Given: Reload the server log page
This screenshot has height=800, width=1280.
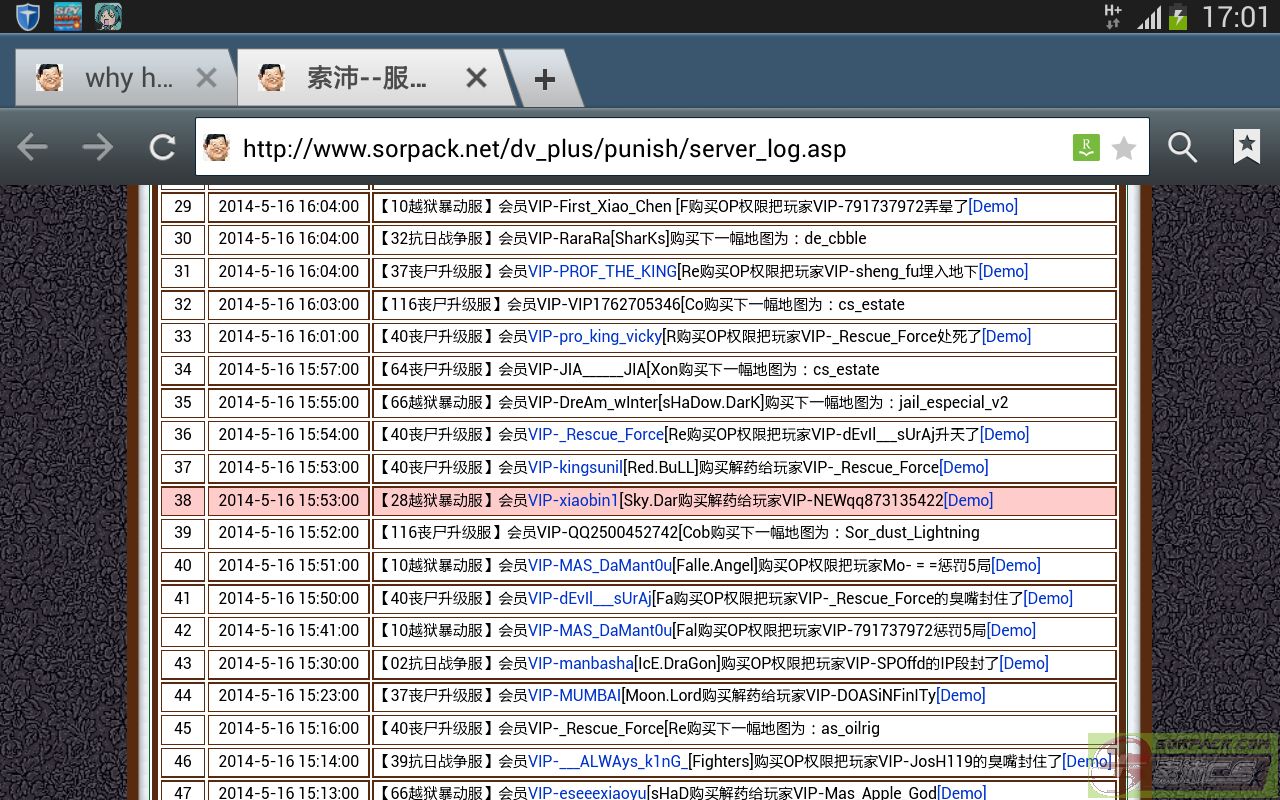Looking at the screenshot, I should [162, 148].
